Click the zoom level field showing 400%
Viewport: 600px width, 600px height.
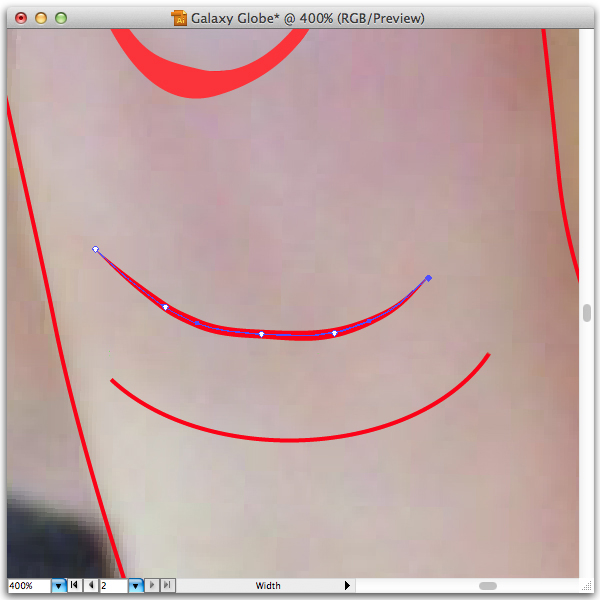pyautogui.click(x=29, y=585)
